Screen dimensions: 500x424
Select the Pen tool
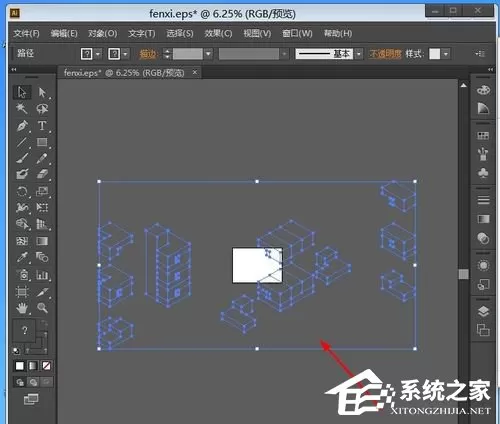[x=22, y=126]
